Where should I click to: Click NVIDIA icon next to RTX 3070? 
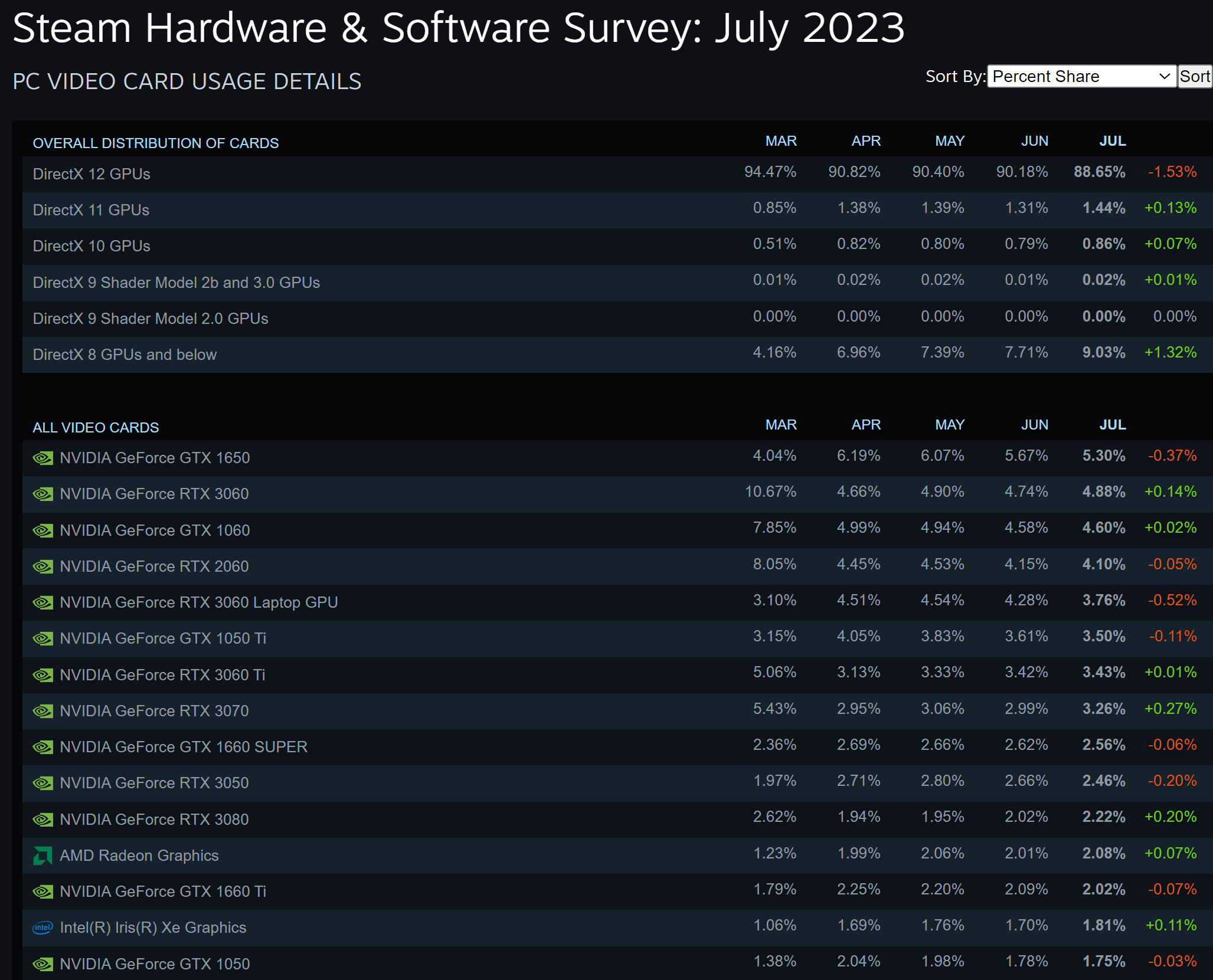pyautogui.click(x=42, y=711)
